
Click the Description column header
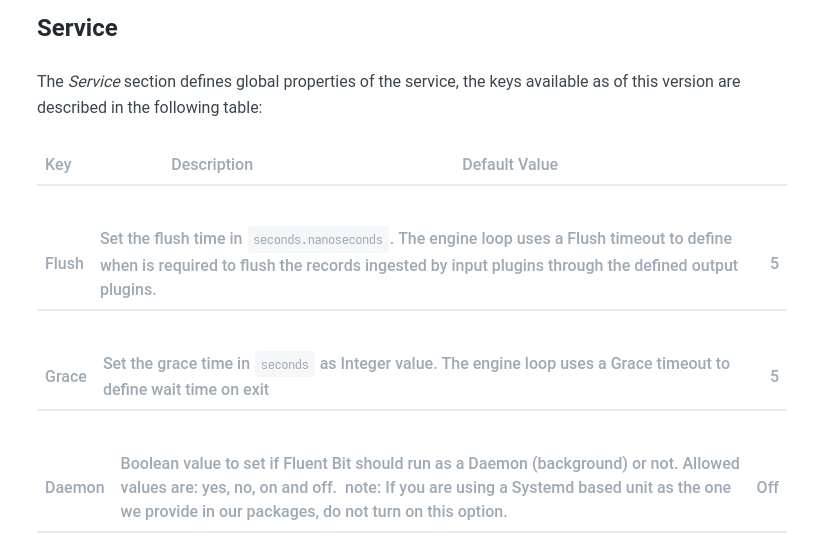click(x=212, y=164)
